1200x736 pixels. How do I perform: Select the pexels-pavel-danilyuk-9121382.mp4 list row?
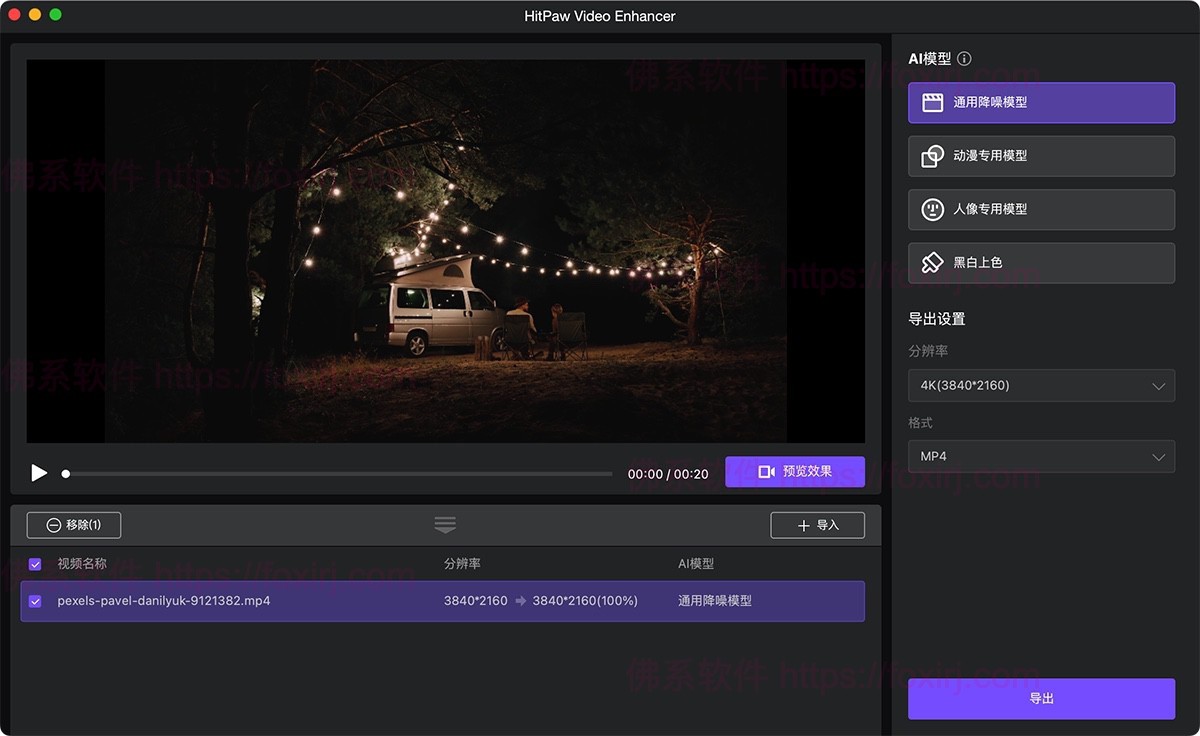point(445,601)
